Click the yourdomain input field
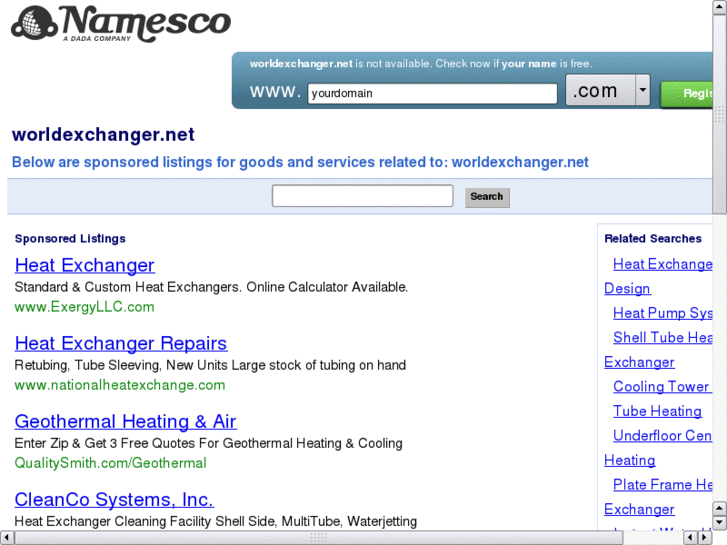Image resolution: width=727 pixels, height=545 pixels. 432,93
